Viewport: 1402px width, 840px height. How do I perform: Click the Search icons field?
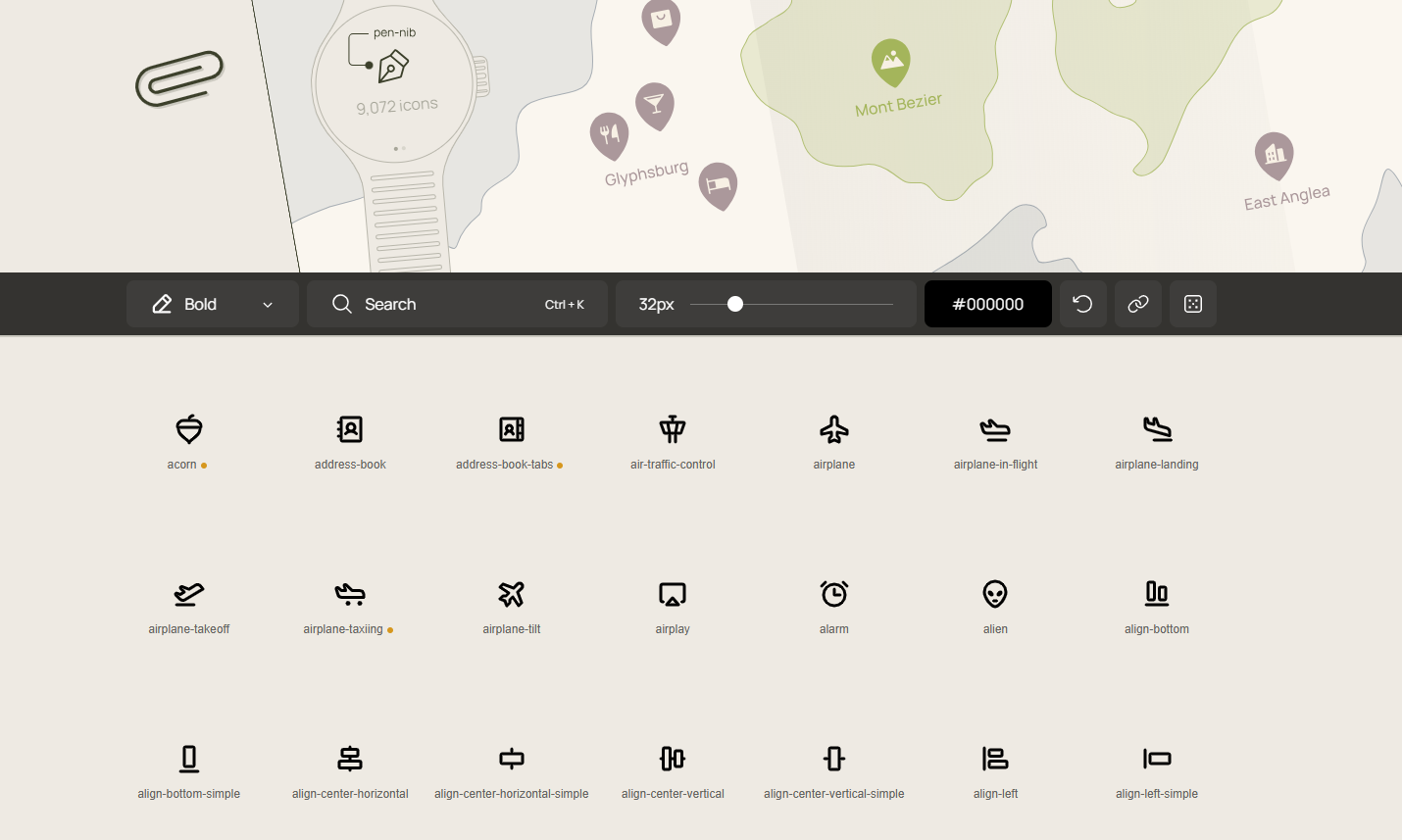click(x=457, y=304)
